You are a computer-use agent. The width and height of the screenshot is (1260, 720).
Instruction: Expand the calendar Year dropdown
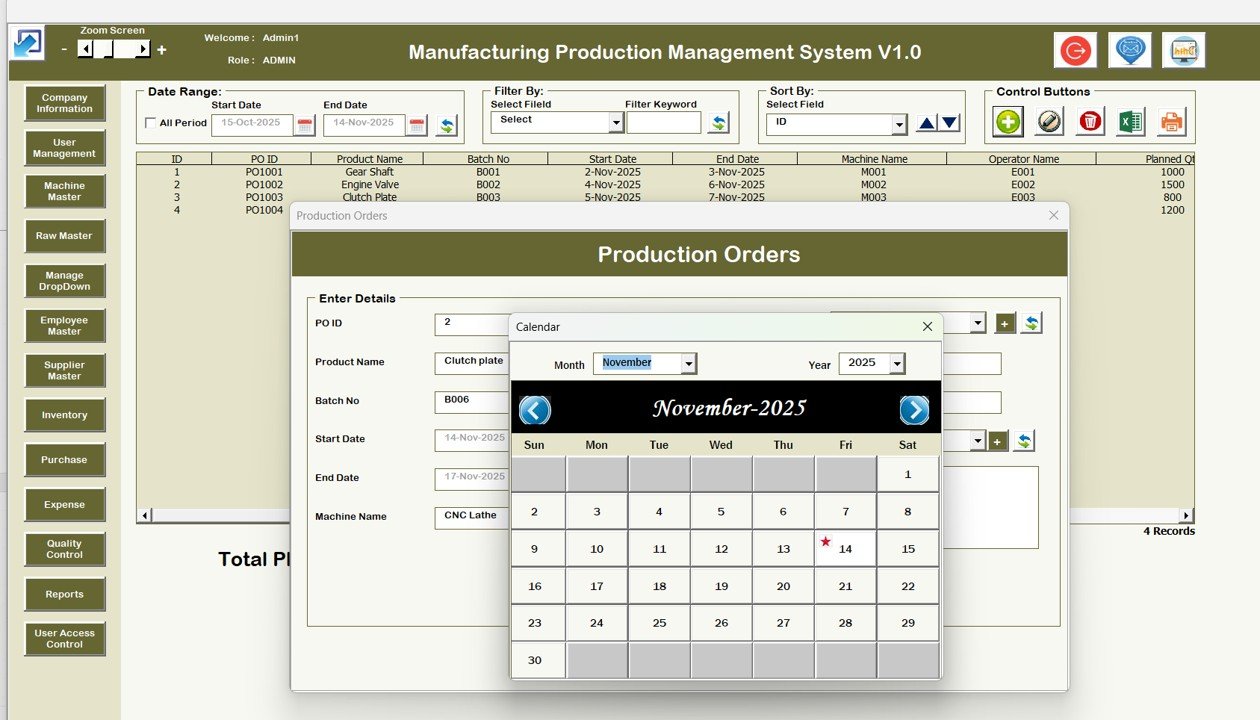pyautogui.click(x=896, y=364)
